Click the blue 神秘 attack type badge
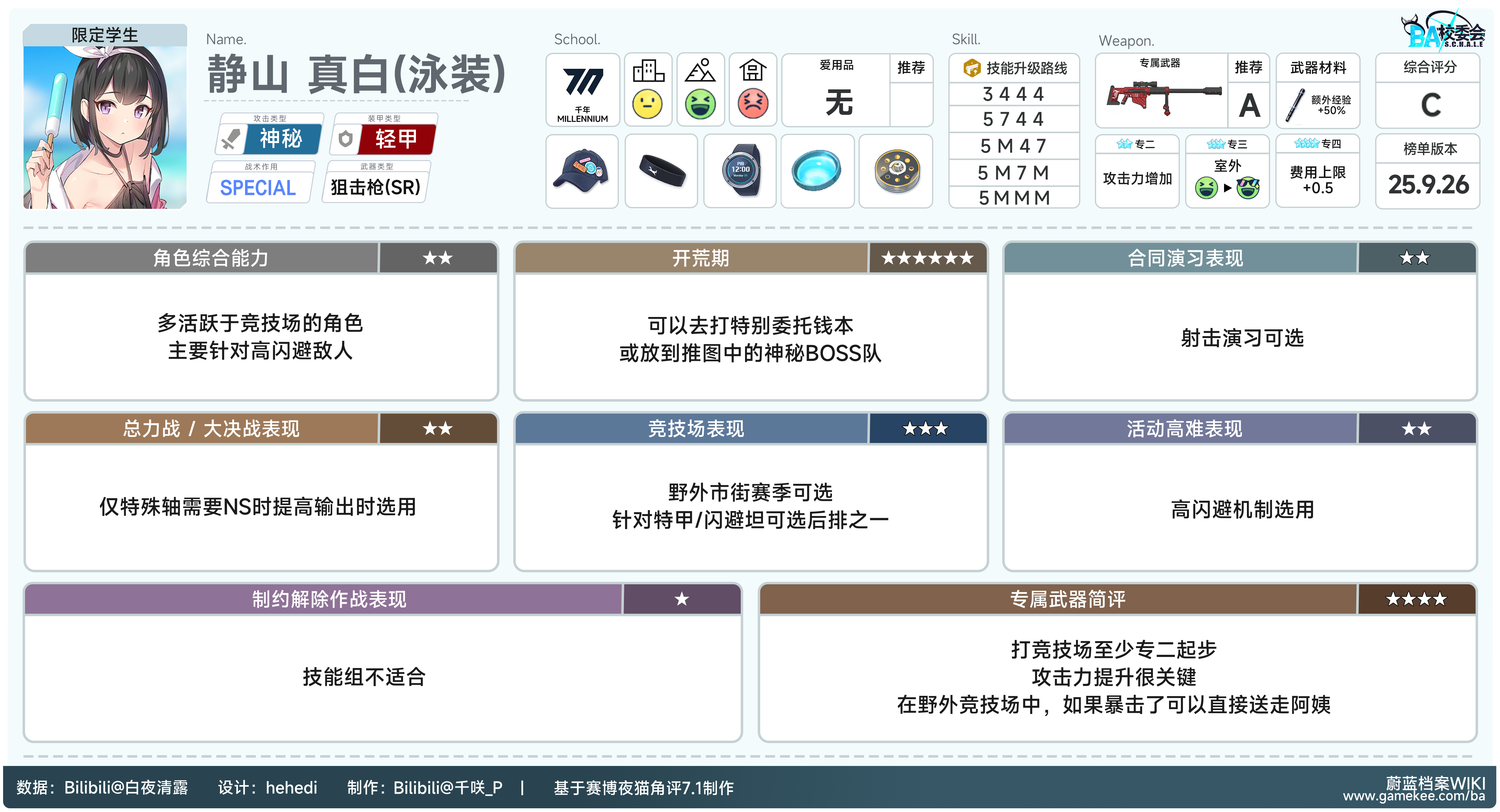 pyautogui.click(x=281, y=138)
